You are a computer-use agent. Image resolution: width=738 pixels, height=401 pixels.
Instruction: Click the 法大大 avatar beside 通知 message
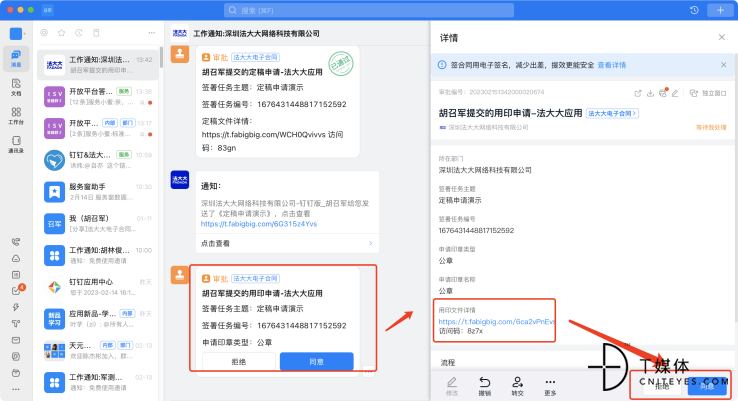[x=179, y=180]
